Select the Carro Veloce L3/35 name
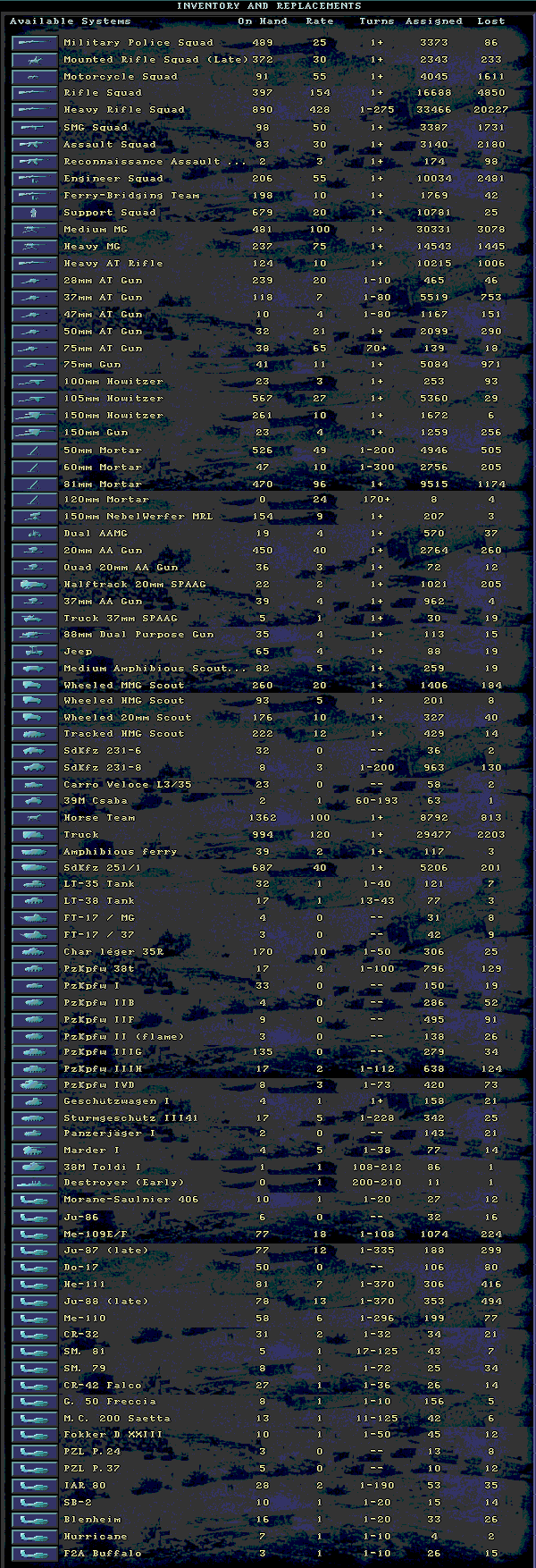The width and height of the screenshot is (536, 1568). pos(128,784)
